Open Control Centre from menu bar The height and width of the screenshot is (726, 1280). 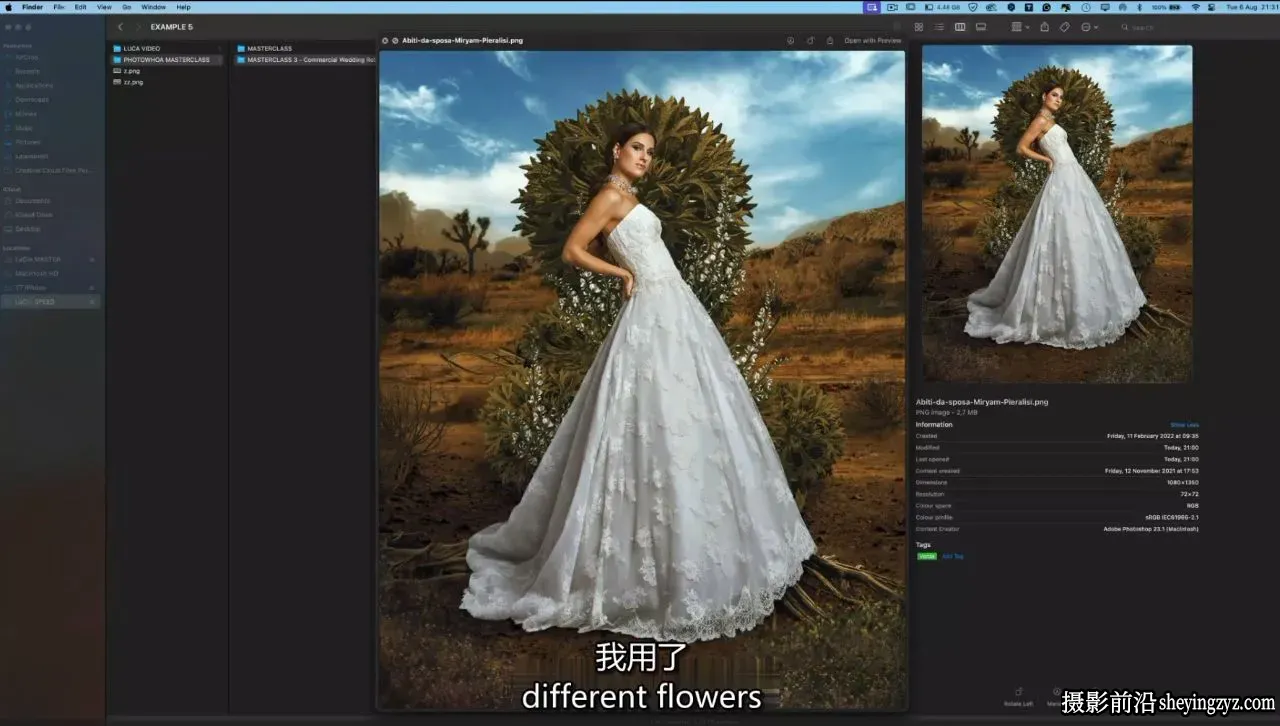pos(1212,7)
